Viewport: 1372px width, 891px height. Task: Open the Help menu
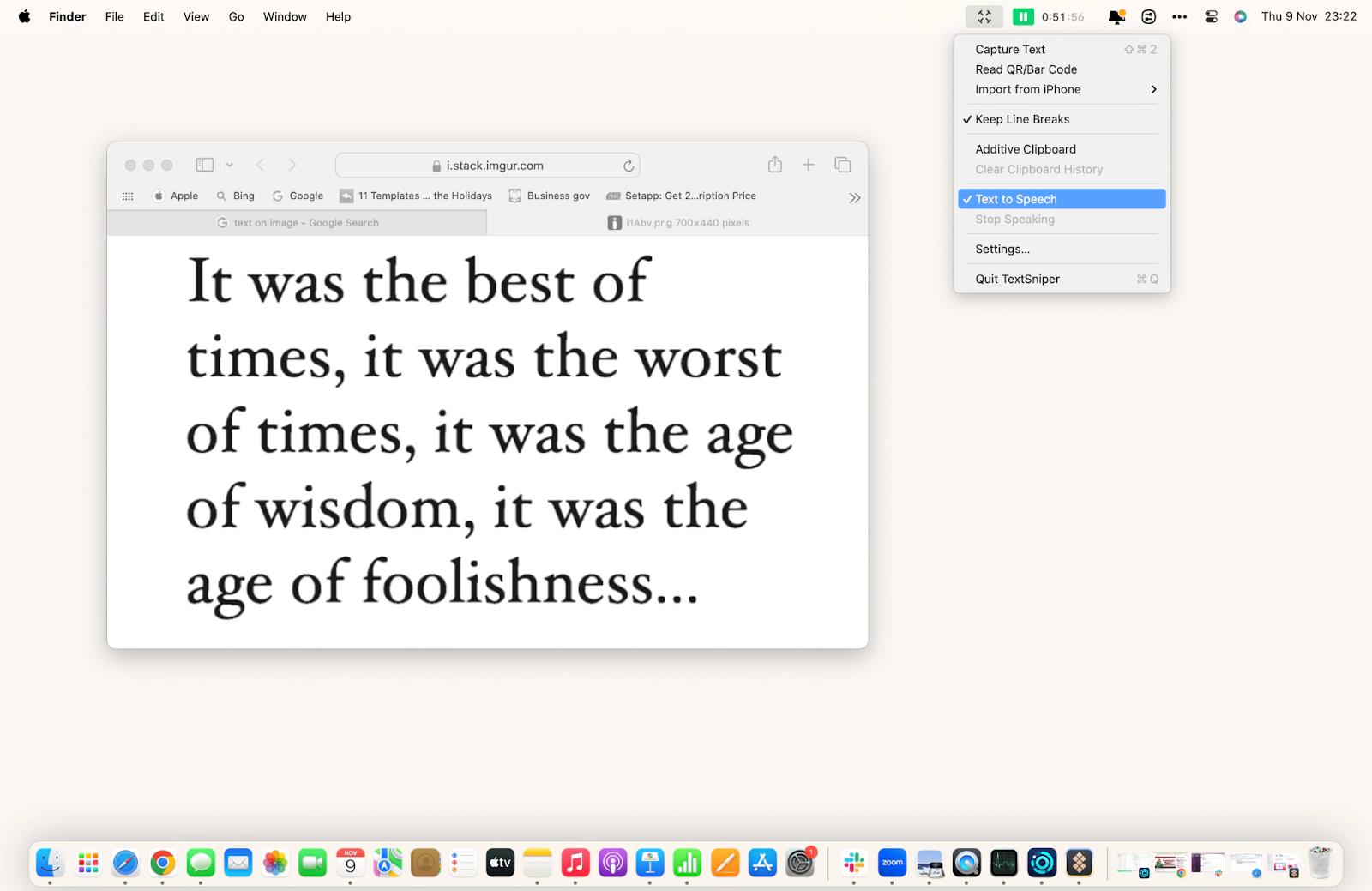(338, 16)
